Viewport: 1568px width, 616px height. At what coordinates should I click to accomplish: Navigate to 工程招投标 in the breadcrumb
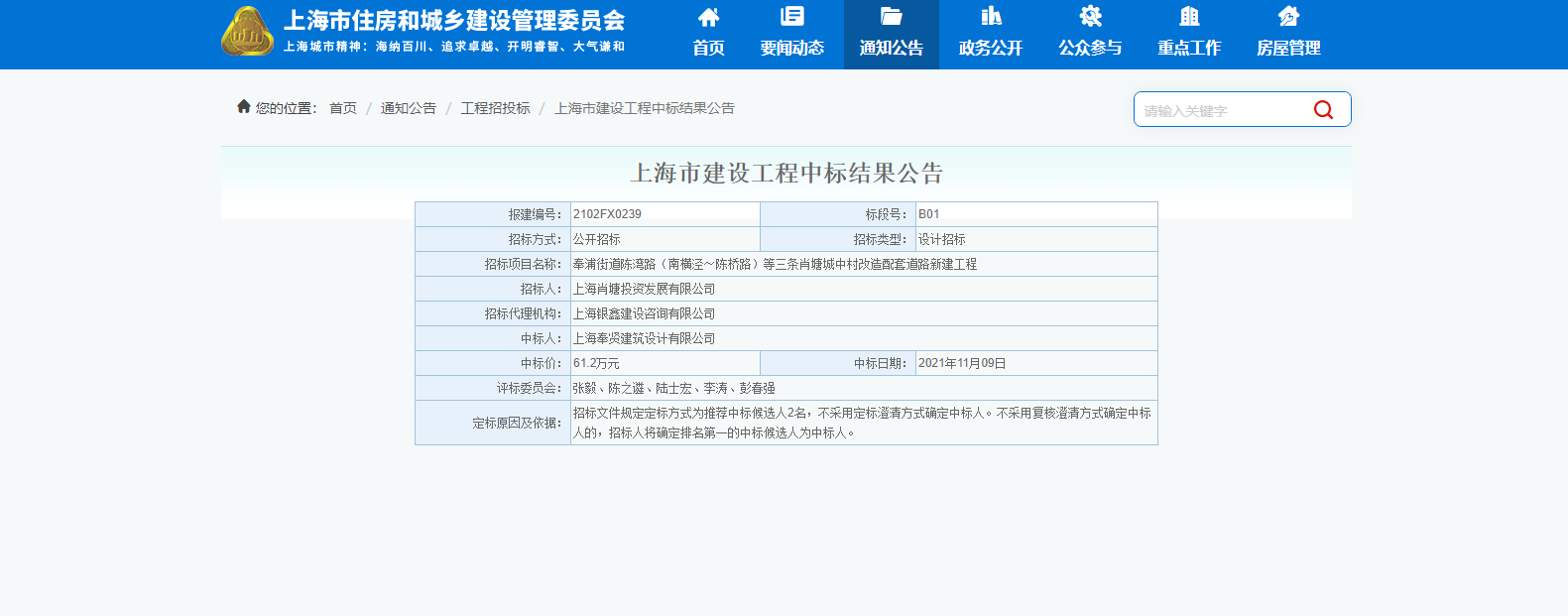495,108
